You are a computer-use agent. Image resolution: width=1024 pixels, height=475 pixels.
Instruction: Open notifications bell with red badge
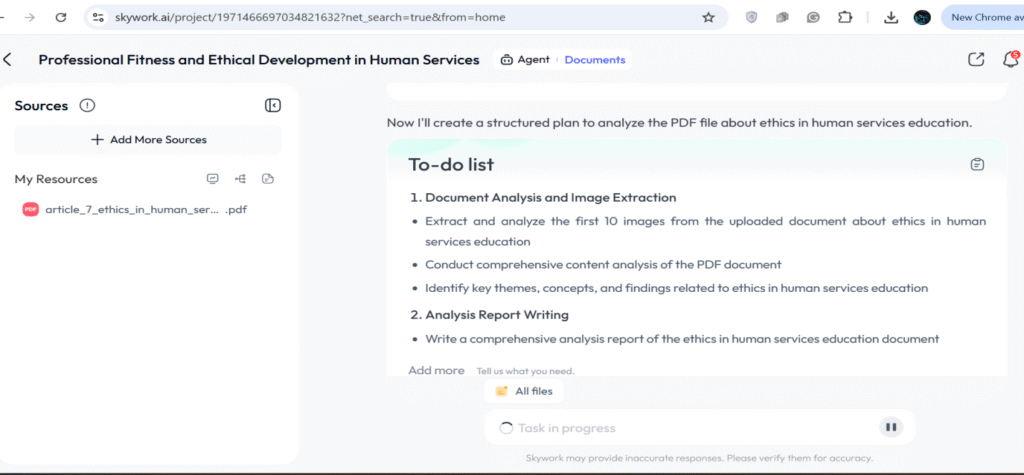pyautogui.click(x=1010, y=60)
